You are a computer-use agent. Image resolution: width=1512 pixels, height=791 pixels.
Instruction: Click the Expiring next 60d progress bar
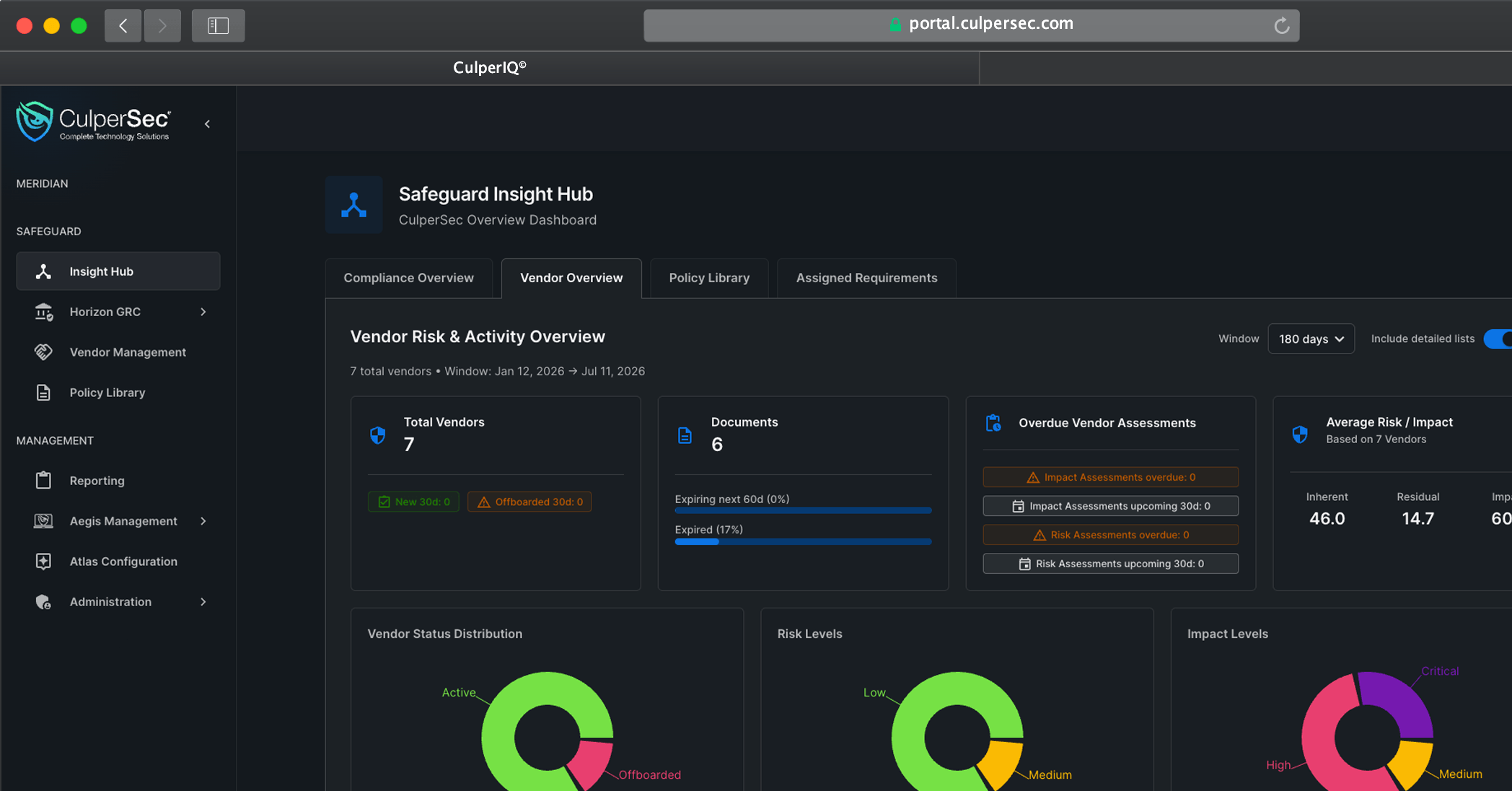pyautogui.click(x=803, y=510)
